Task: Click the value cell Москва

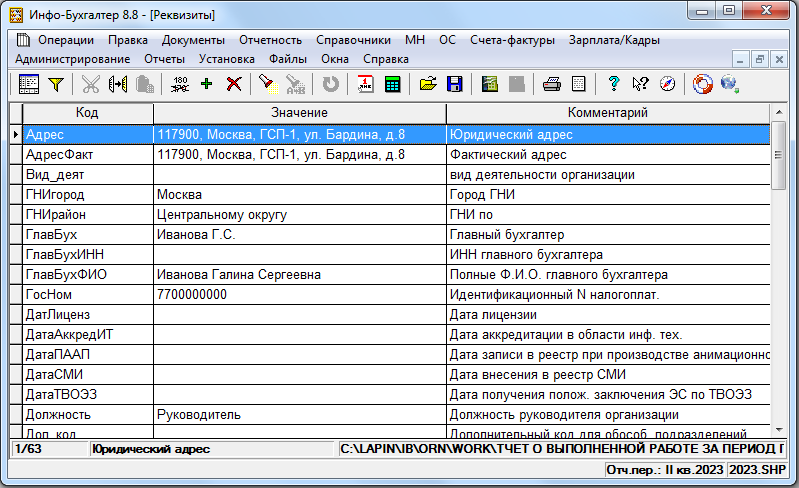Action: coord(300,195)
